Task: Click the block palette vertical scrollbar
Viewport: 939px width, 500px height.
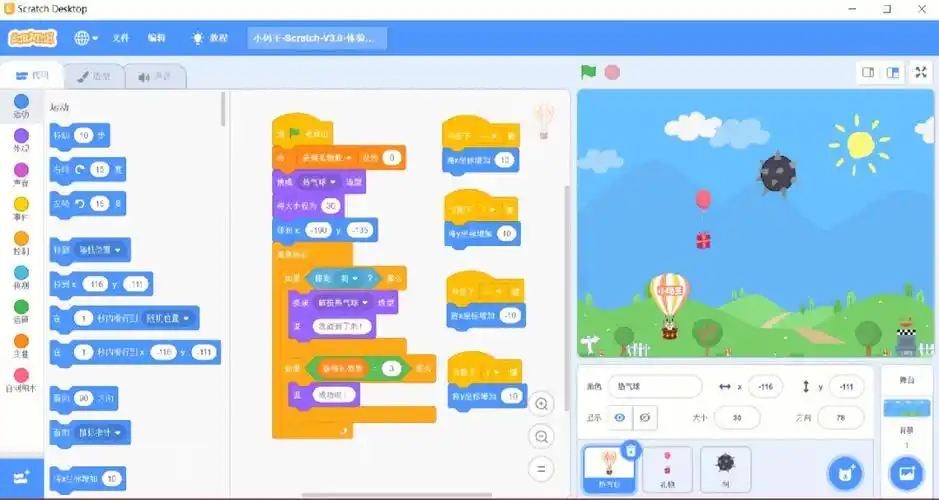Action: (x=223, y=109)
